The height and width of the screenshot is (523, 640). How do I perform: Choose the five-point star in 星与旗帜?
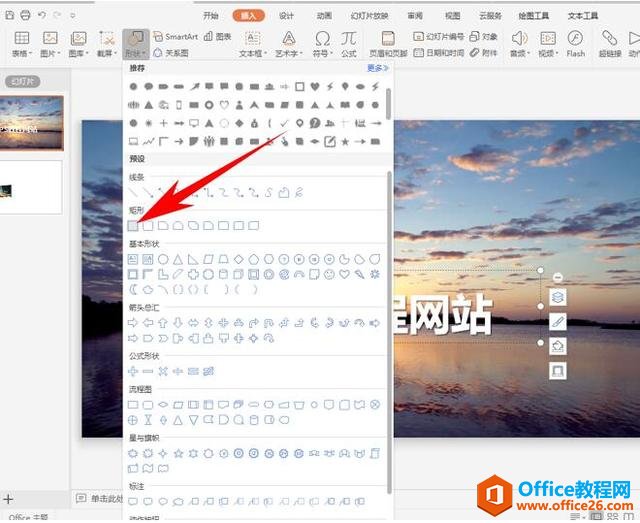click(178, 453)
